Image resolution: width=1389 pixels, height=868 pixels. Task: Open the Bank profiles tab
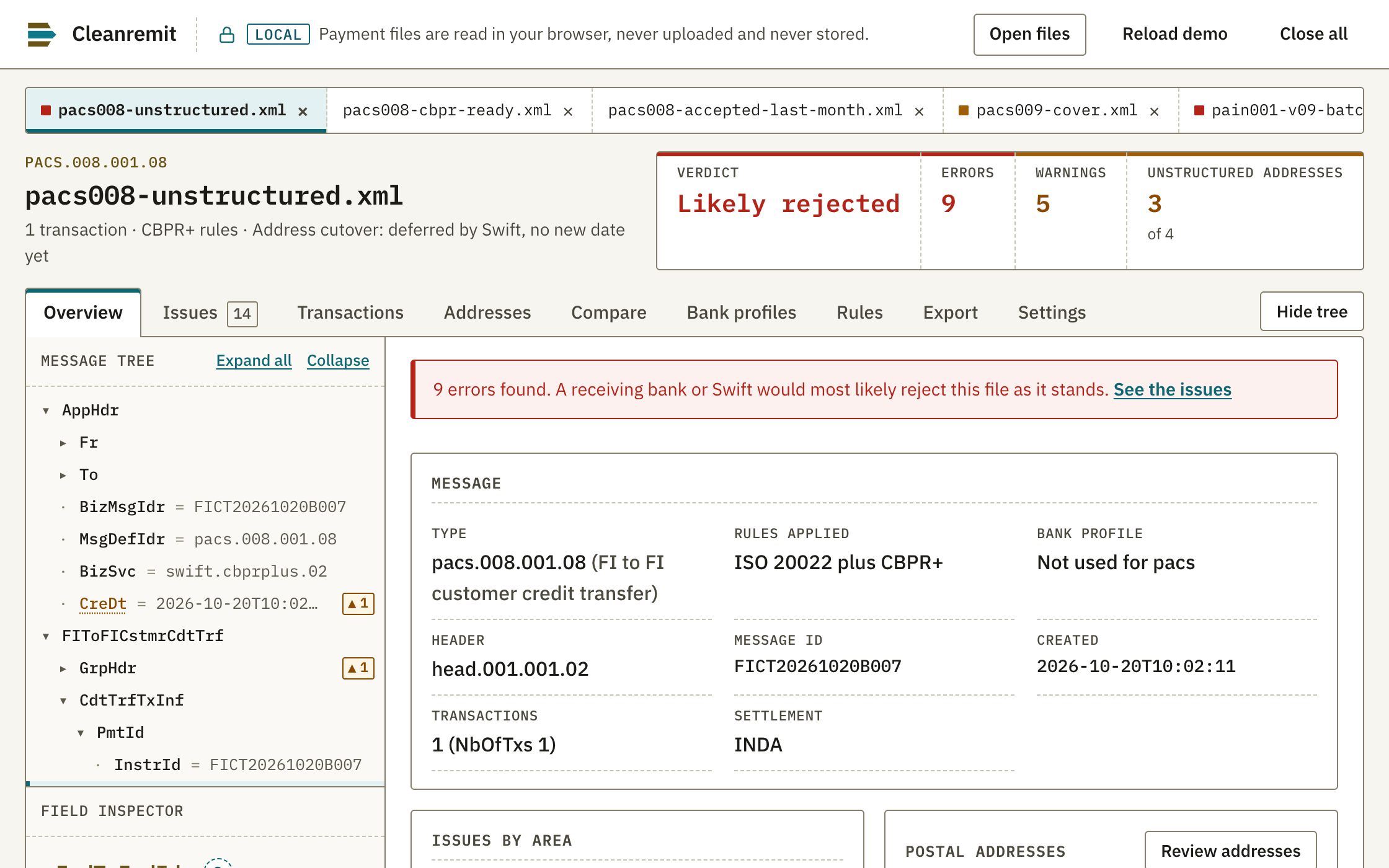tap(742, 313)
